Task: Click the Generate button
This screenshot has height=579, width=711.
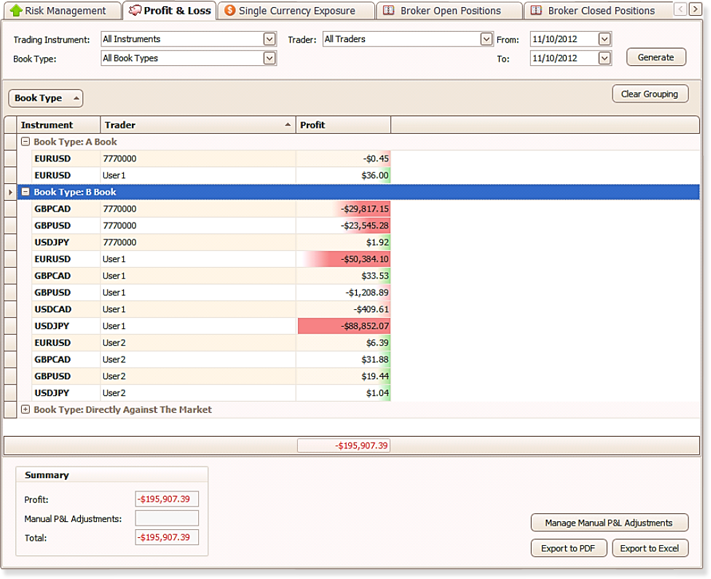Action: [x=656, y=57]
